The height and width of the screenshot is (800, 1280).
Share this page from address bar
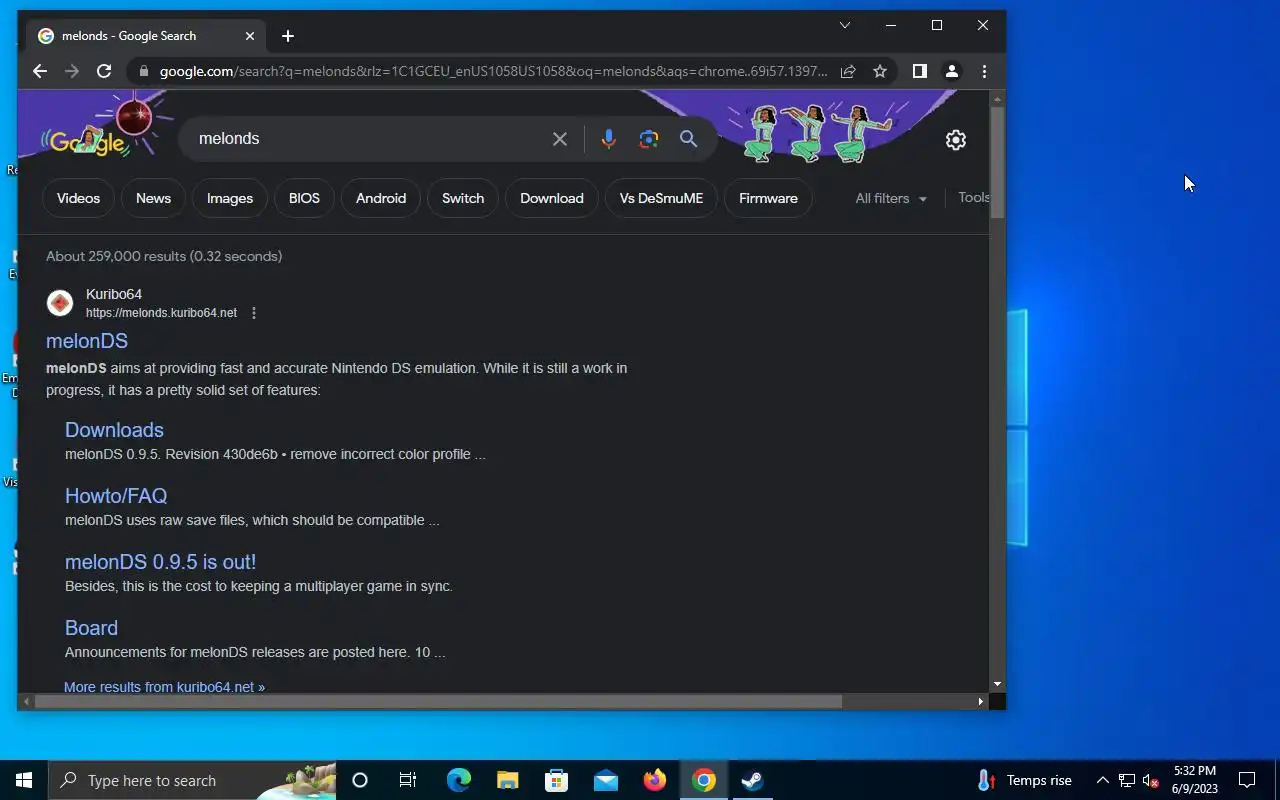click(x=848, y=71)
